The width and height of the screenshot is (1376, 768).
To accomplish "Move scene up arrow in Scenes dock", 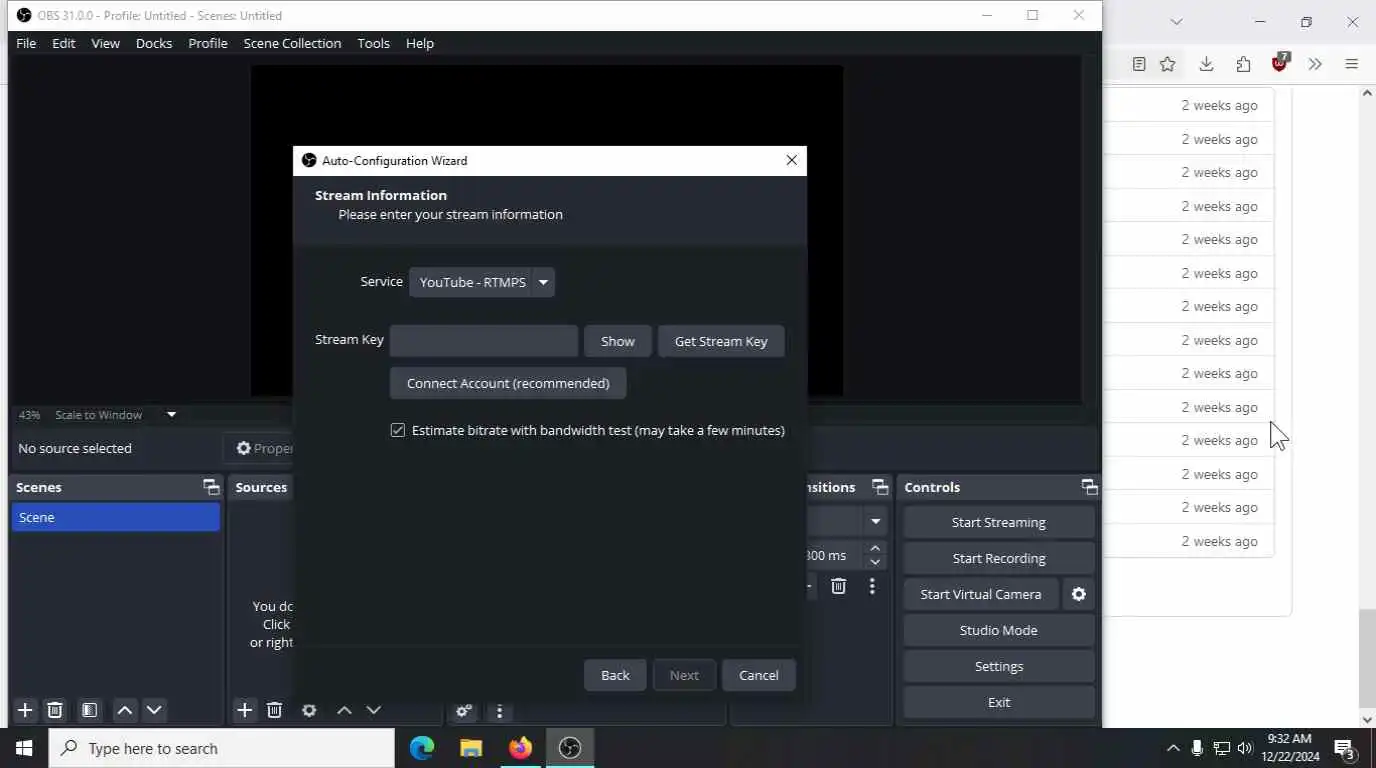I will pos(125,710).
